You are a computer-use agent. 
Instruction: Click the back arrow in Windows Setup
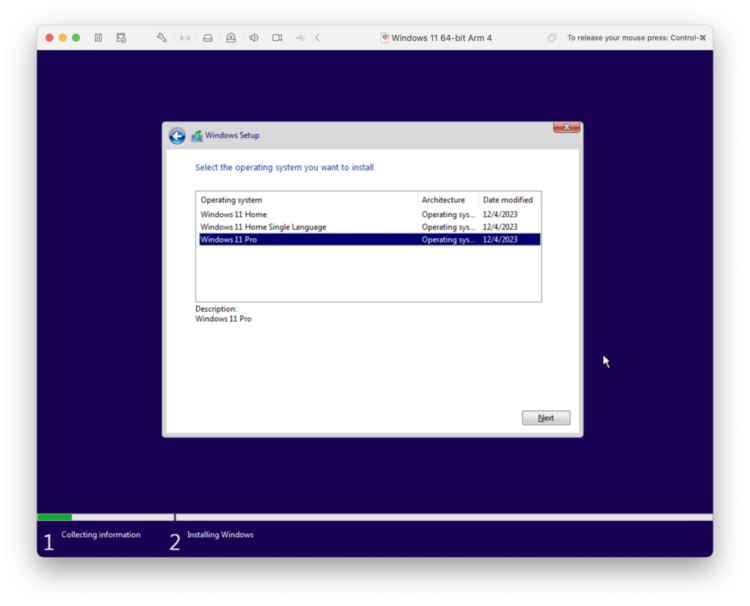pyautogui.click(x=177, y=136)
